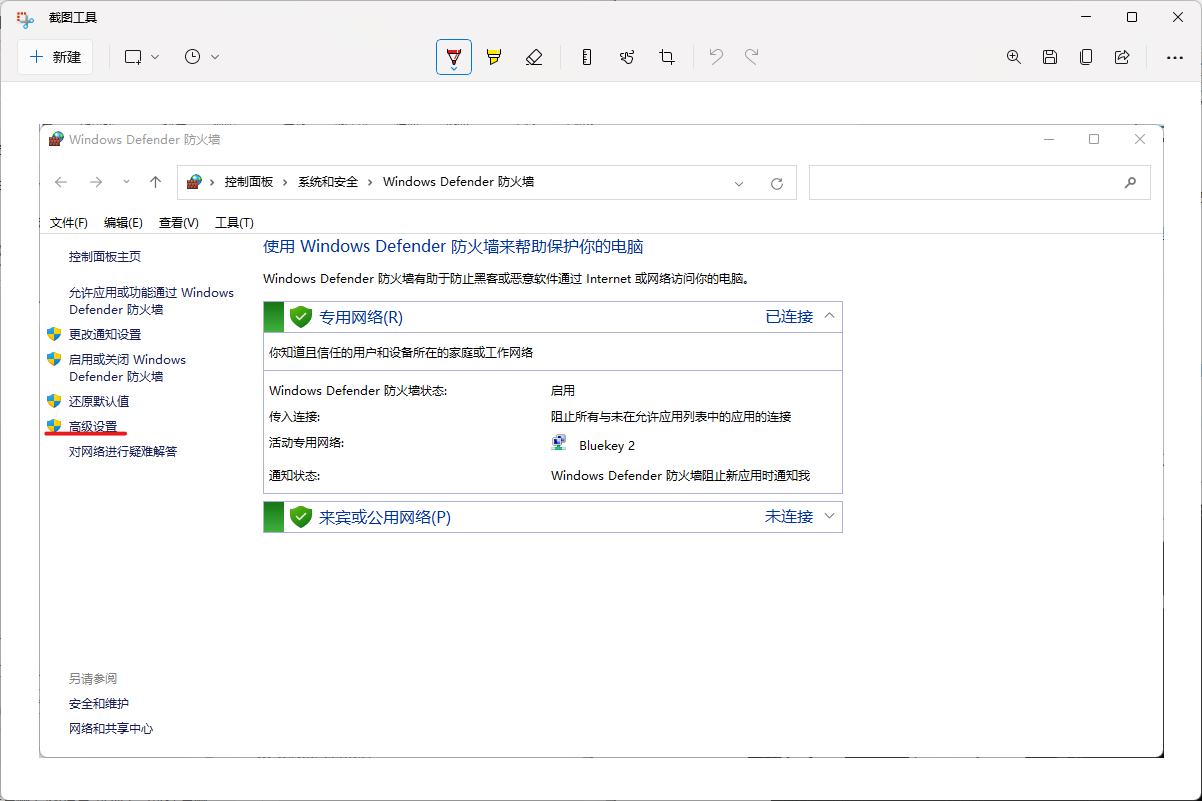Toggle the touch writing tool

[x=627, y=57]
